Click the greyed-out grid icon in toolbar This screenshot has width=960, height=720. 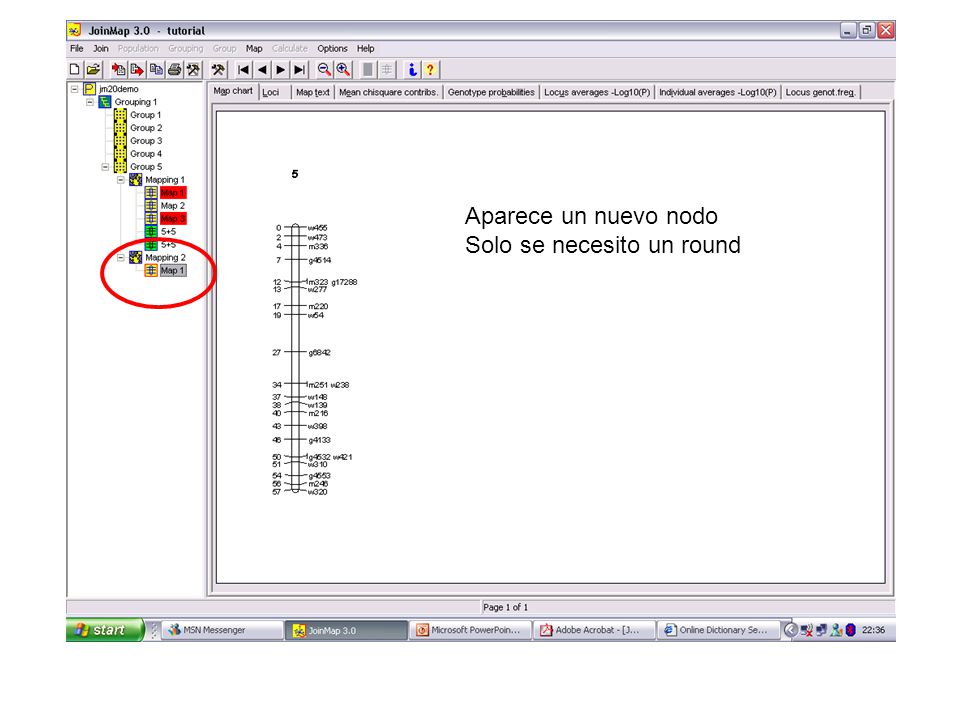[386, 70]
